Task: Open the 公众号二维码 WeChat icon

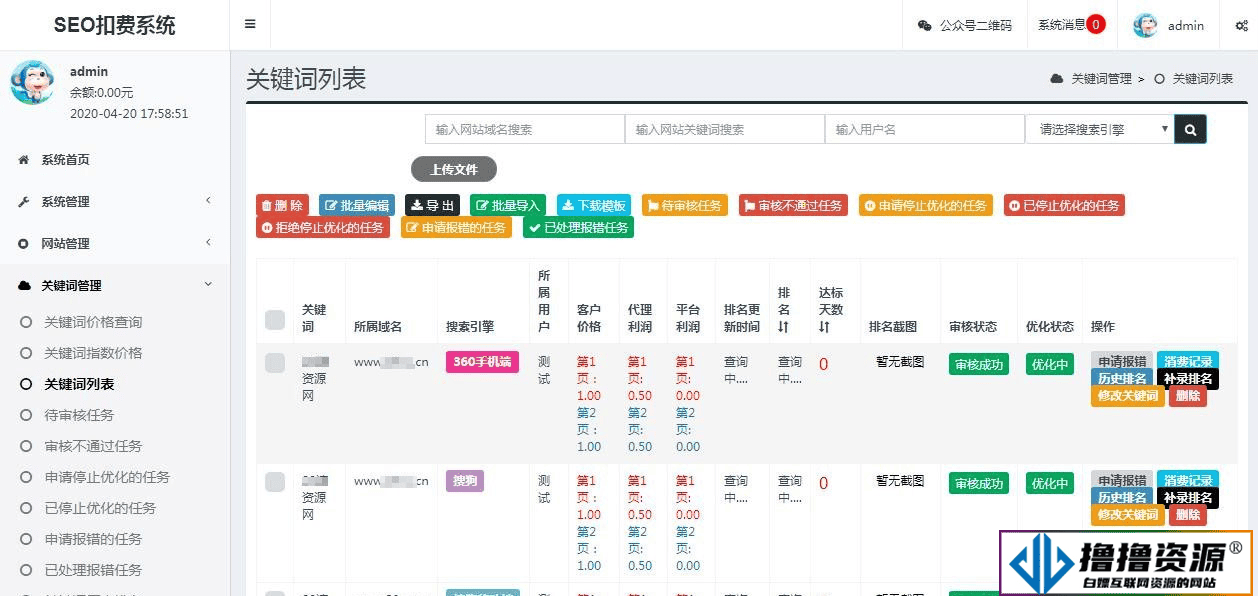Action: (925, 26)
